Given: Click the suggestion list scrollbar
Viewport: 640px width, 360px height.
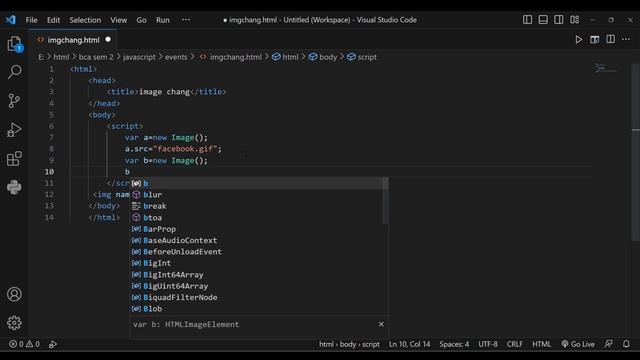Looking at the screenshot, I should [x=385, y=201].
